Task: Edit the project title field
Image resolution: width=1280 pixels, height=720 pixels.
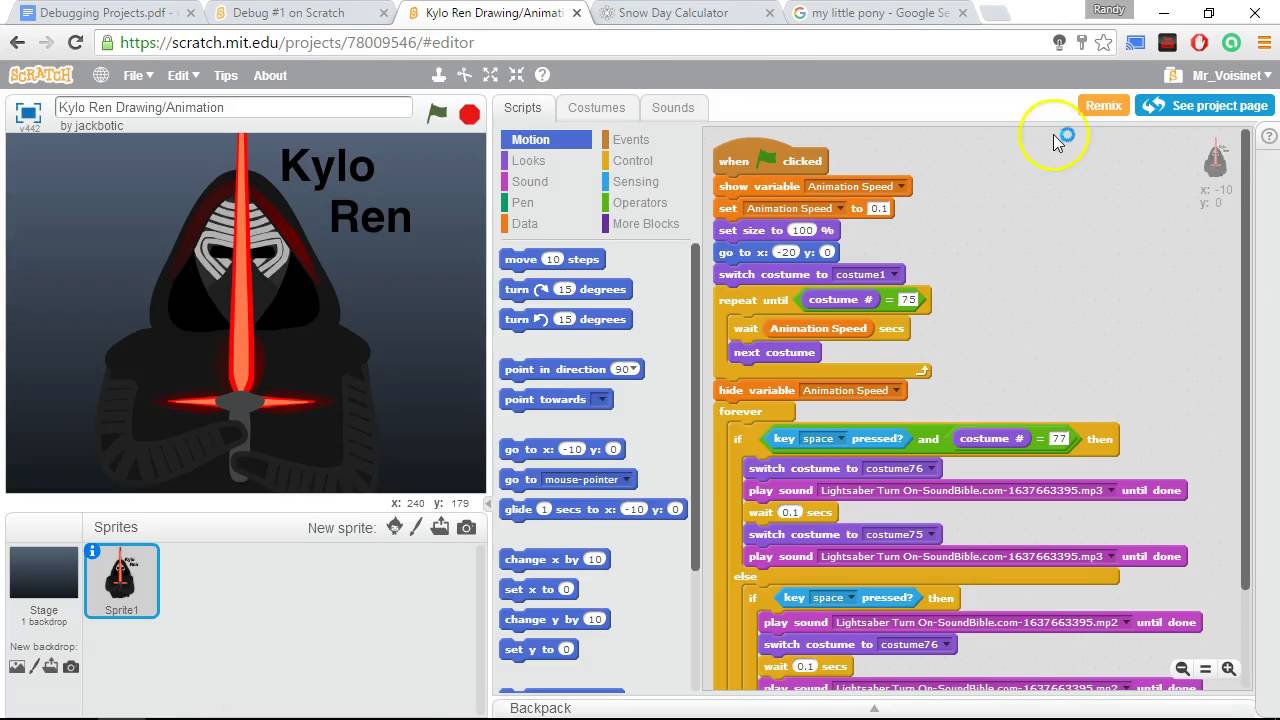Action: 233,107
